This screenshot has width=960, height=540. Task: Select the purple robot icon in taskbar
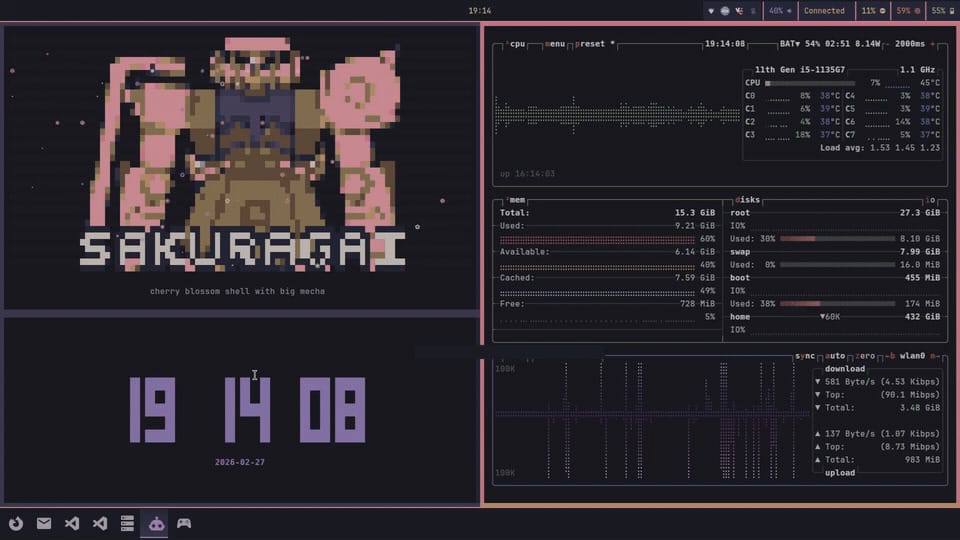point(156,523)
